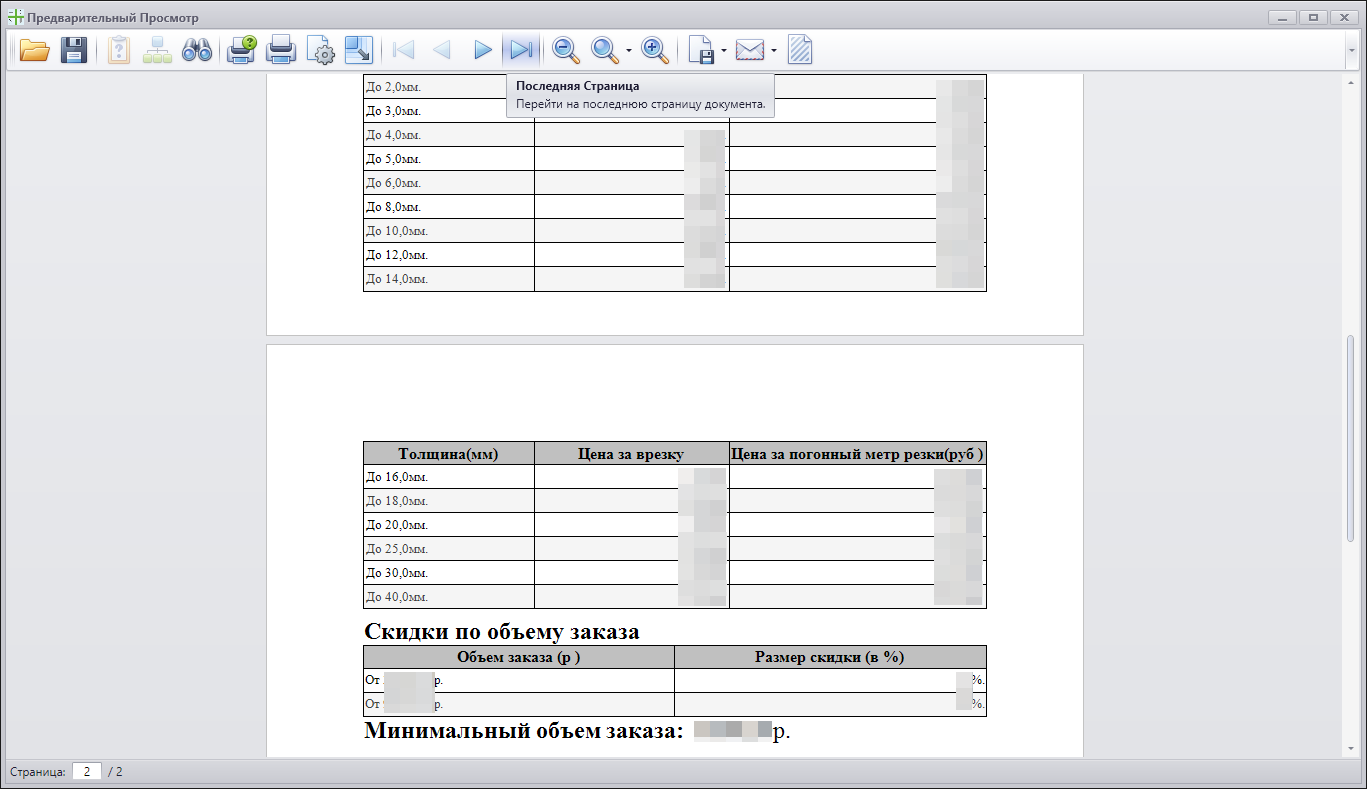Click the "Минимальный объем заказа:" label
Image resolution: width=1367 pixels, height=789 pixels.
523,731
